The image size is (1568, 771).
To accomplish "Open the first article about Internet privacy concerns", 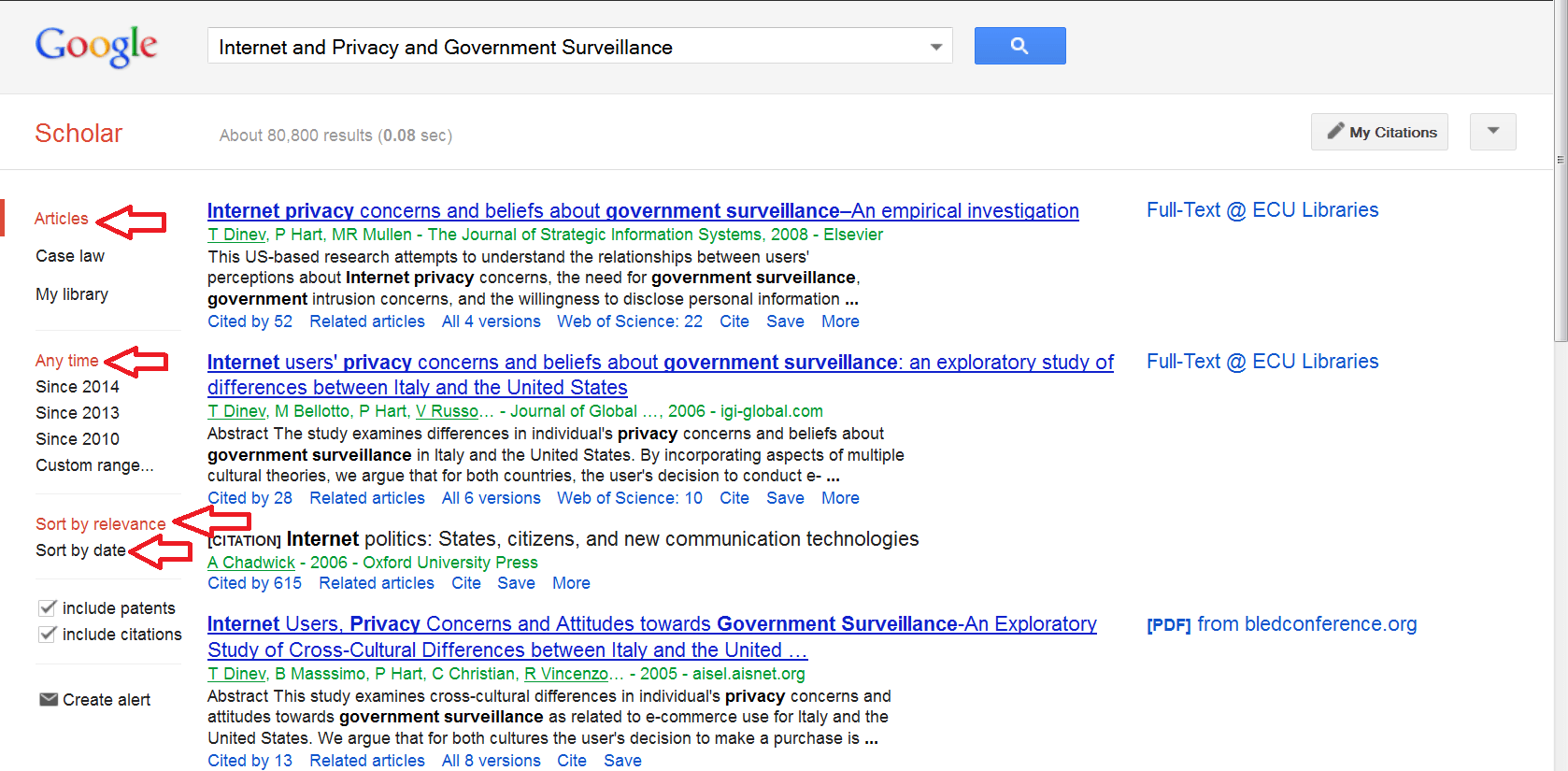I will pyautogui.click(x=642, y=210).
